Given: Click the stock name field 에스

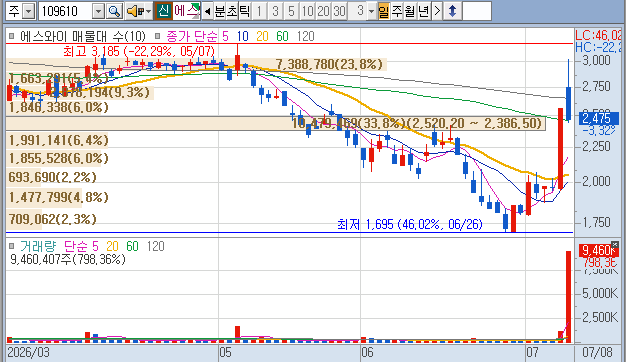Looking at the screenshot, I should tap(186, 11).
